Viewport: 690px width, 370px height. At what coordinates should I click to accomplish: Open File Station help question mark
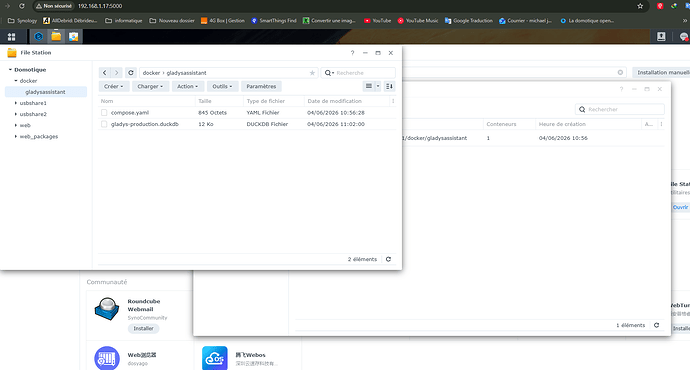(352, 53)
